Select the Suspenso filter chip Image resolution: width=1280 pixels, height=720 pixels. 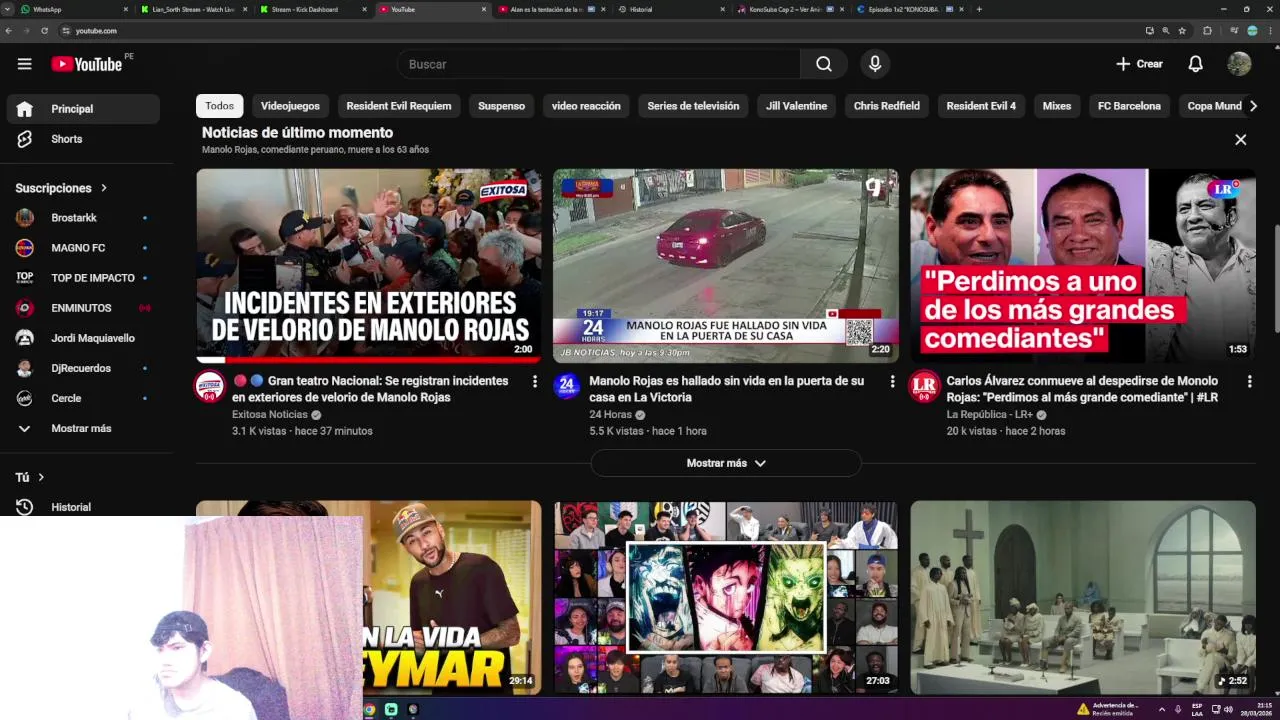[x=501, y=106]
